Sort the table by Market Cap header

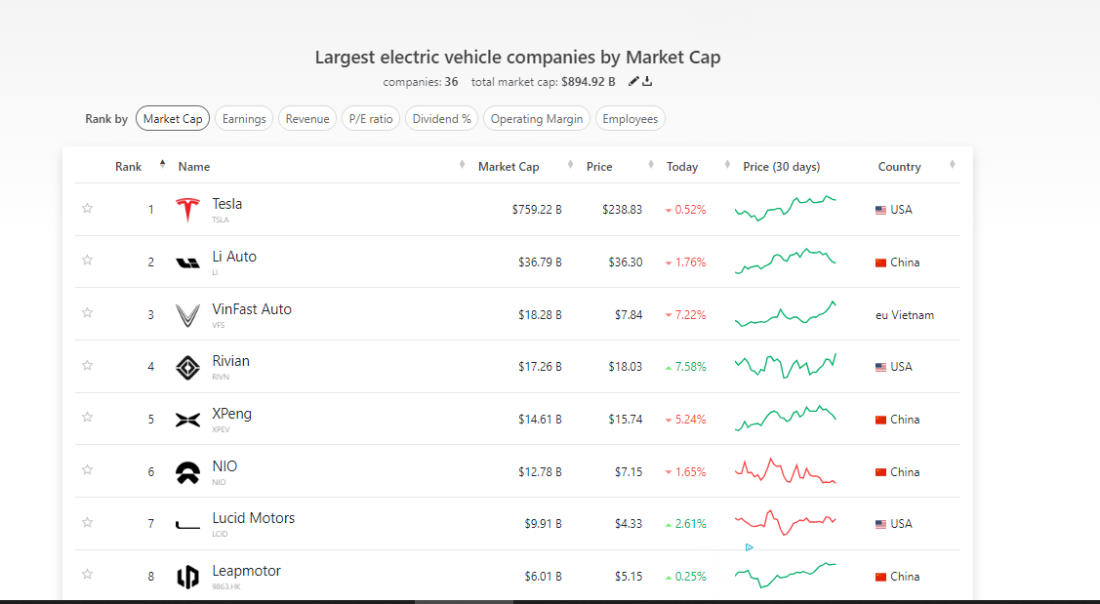click(508, 167)
